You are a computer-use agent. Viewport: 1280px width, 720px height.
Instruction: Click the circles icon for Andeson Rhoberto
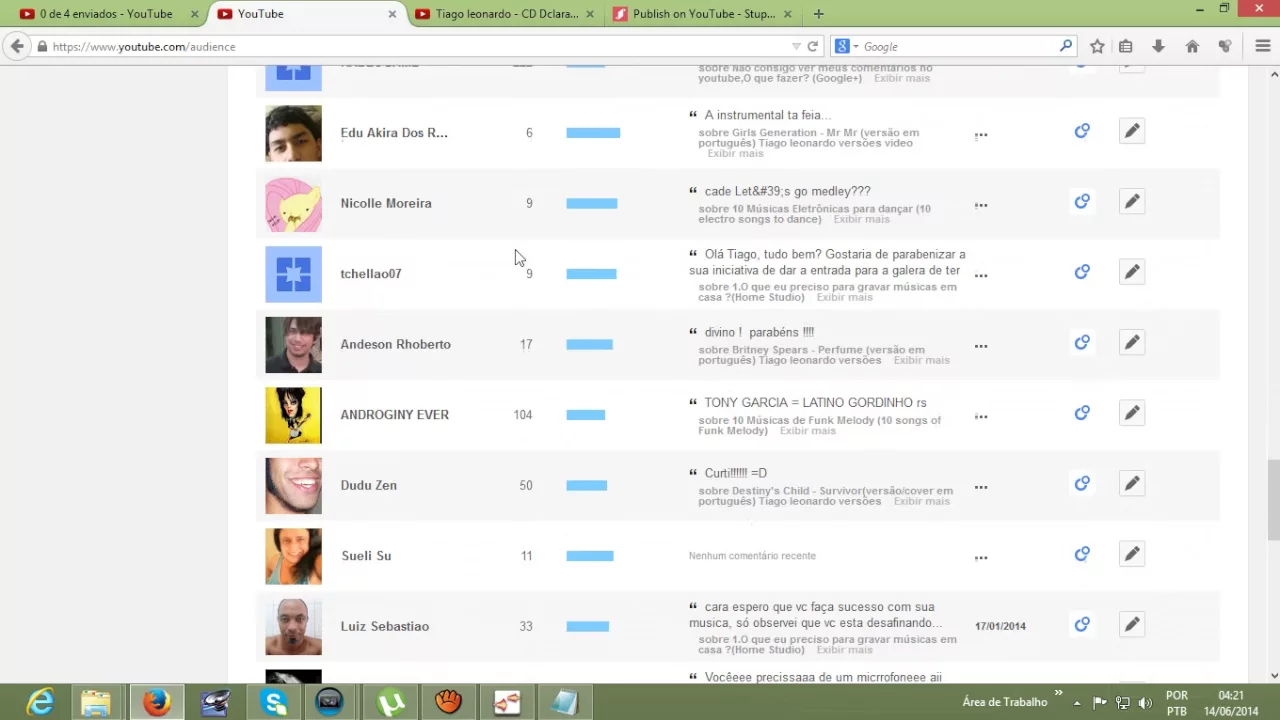pos(1082,343)
